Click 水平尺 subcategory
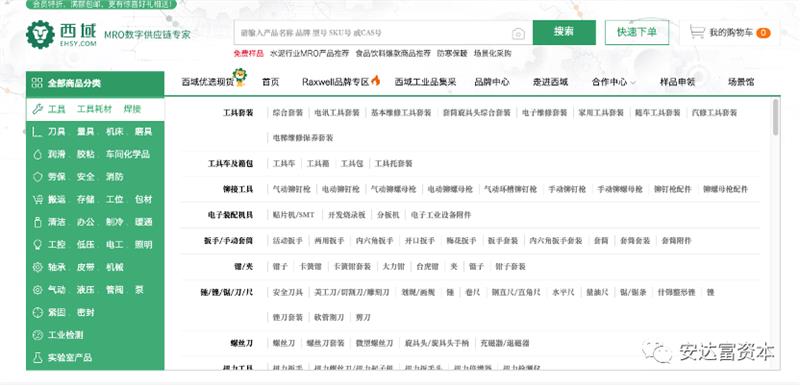This screenshot has width=800, height=386. click(563, 293)
